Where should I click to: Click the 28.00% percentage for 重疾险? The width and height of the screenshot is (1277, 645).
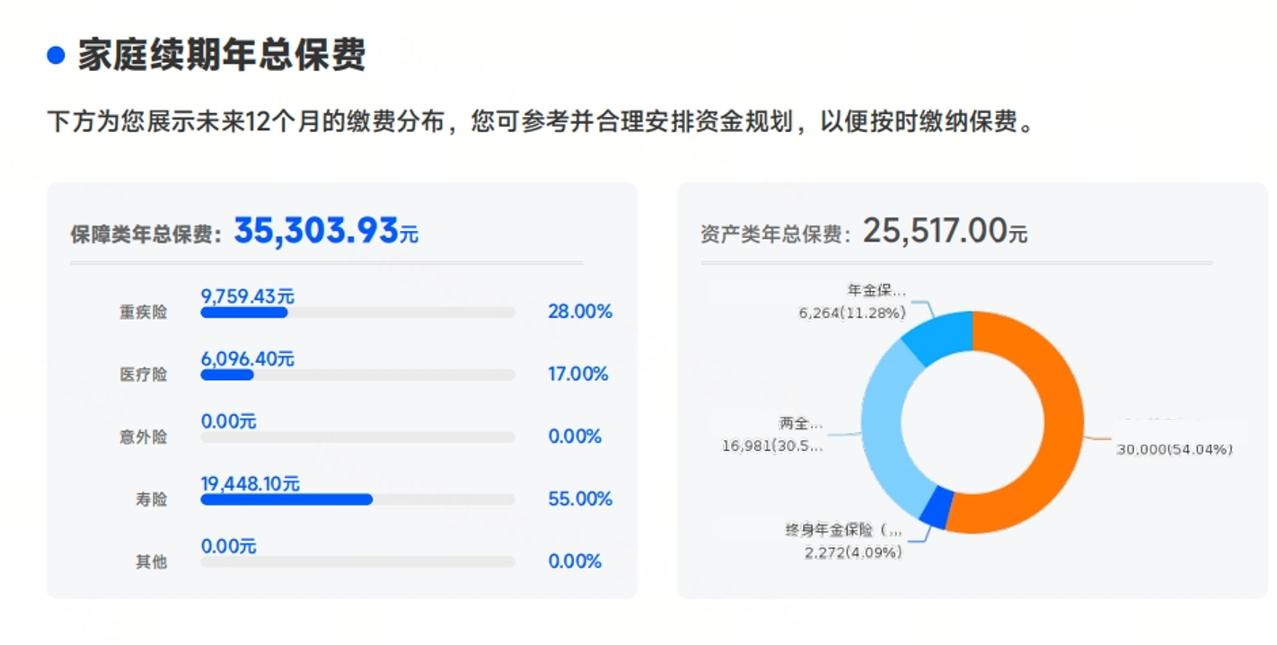pyautogui.click(x=579, y=312)
